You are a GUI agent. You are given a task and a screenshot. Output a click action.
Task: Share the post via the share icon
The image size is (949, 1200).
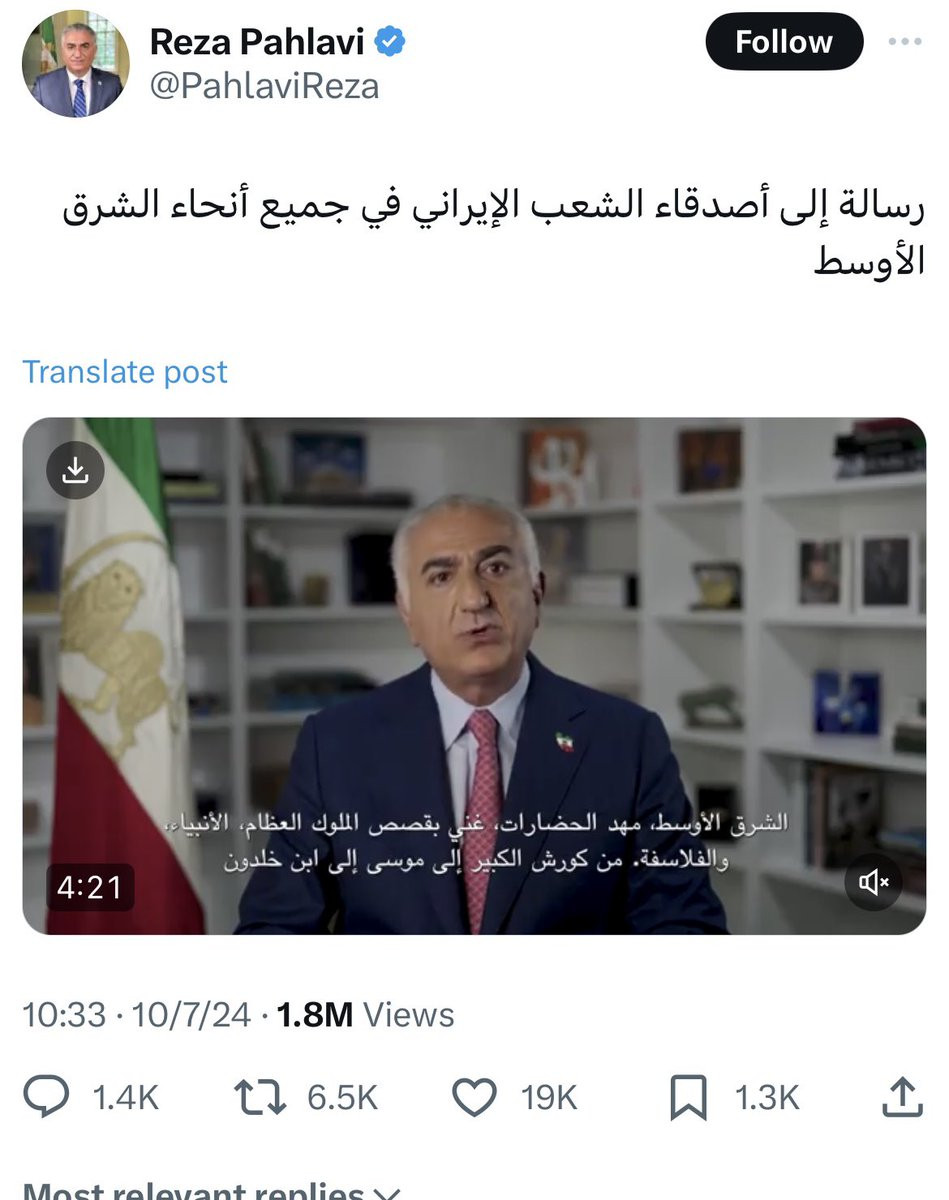click(x=901, y=1096)
